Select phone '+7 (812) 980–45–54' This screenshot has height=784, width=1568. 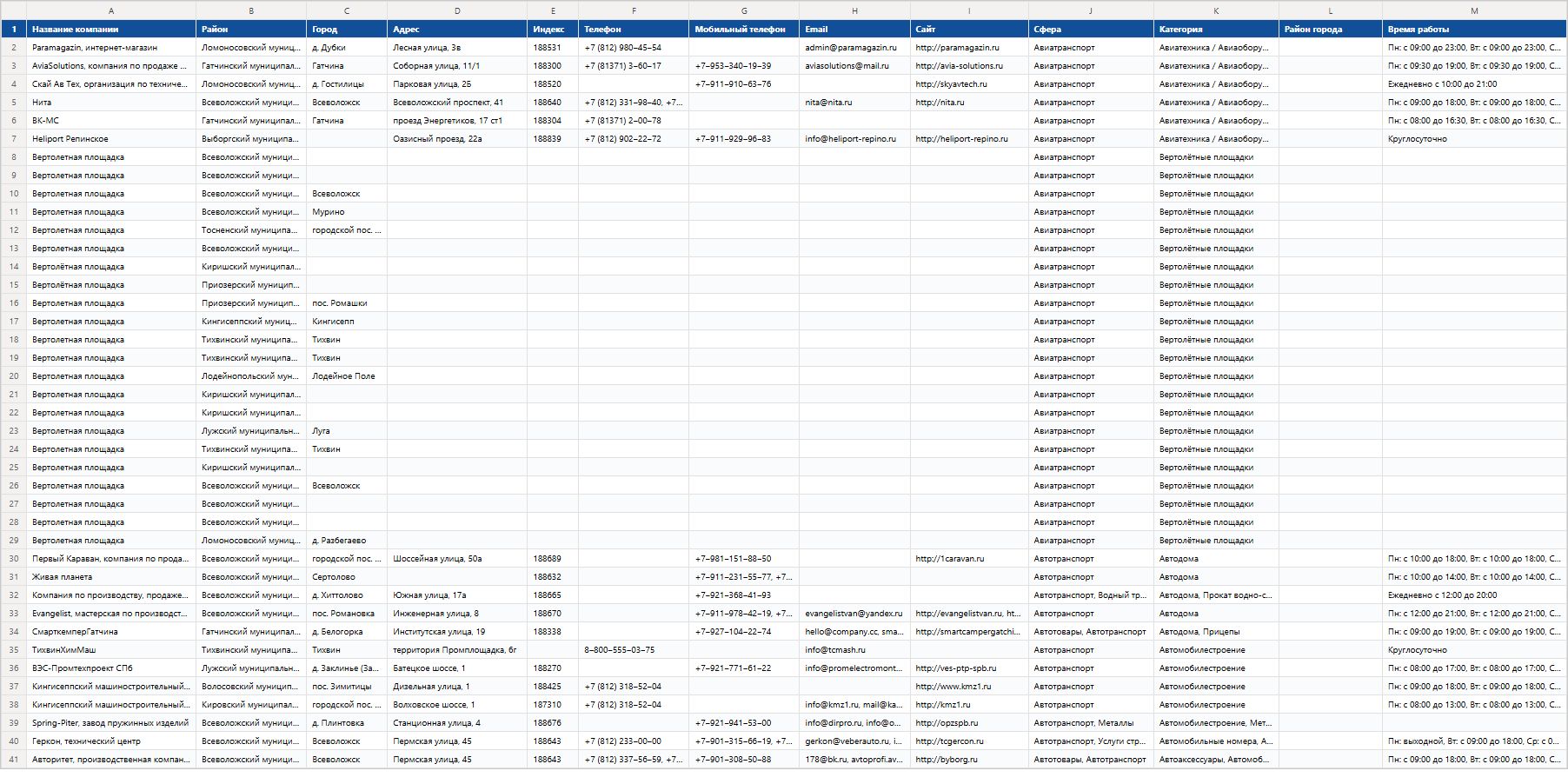pyautogui.click(x=634, y=48)
